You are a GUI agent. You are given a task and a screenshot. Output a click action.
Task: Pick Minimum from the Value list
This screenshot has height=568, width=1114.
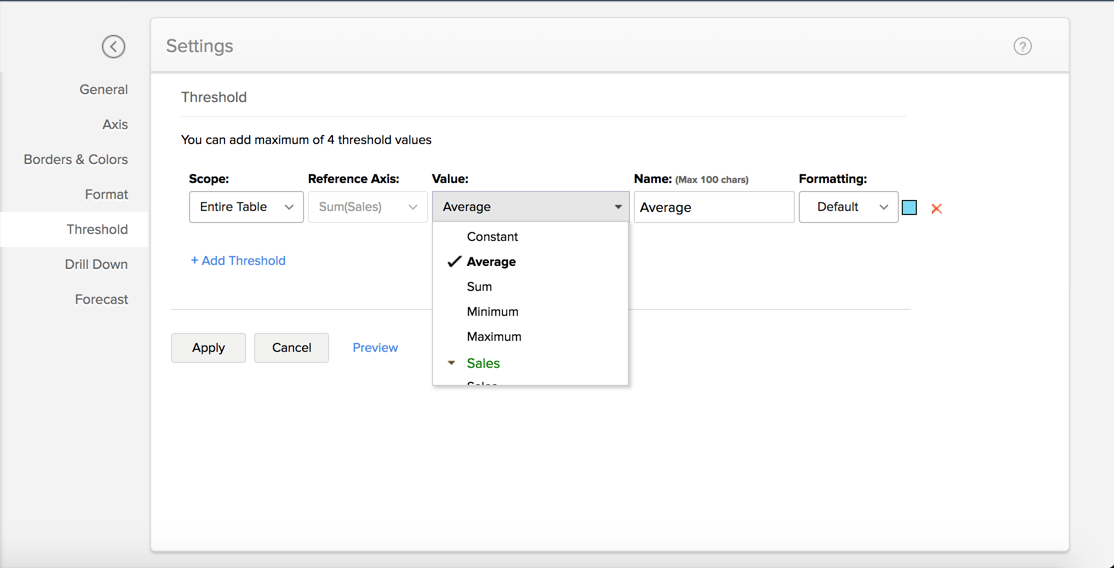(492, 312)
